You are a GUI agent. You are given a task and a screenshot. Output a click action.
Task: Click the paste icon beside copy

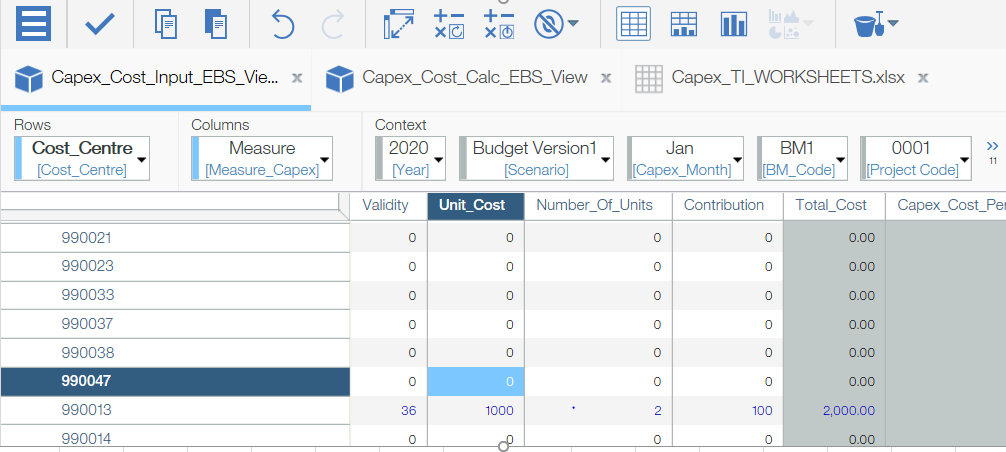pos(214,24)
